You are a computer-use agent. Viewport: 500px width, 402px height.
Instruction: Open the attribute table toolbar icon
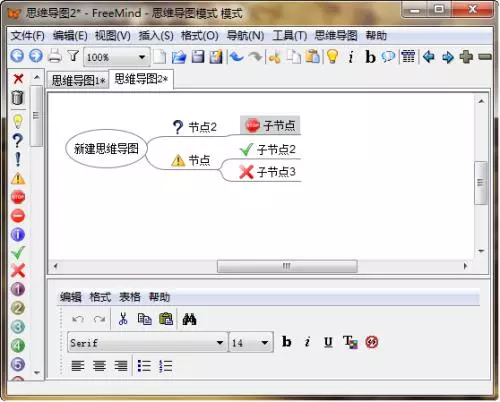coord(408,57)
